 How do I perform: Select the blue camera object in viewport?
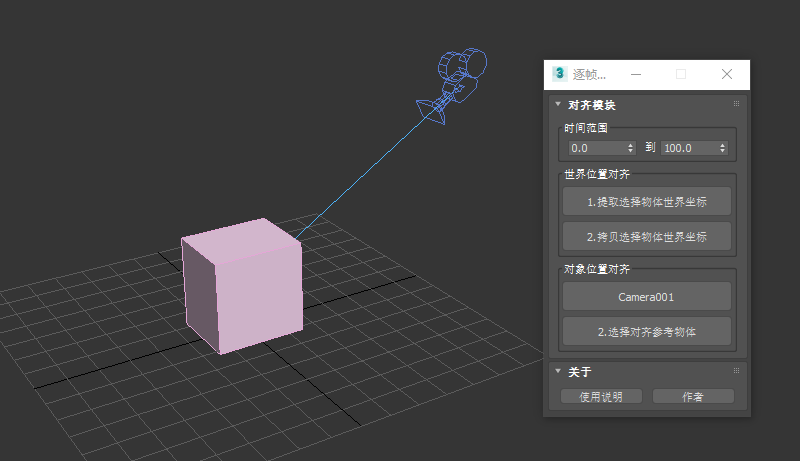click(459, 80)
